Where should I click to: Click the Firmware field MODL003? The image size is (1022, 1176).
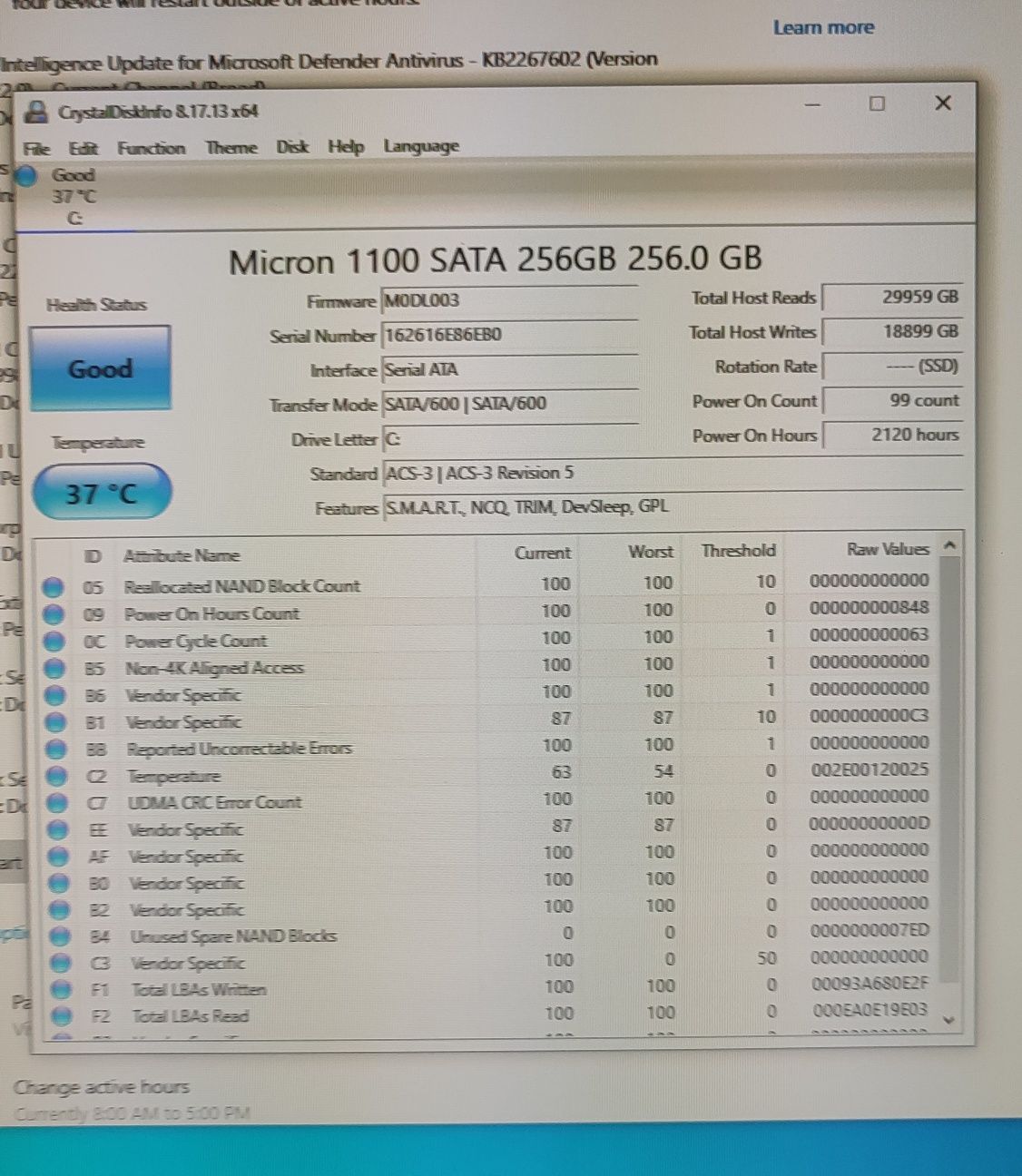point(510,300)
